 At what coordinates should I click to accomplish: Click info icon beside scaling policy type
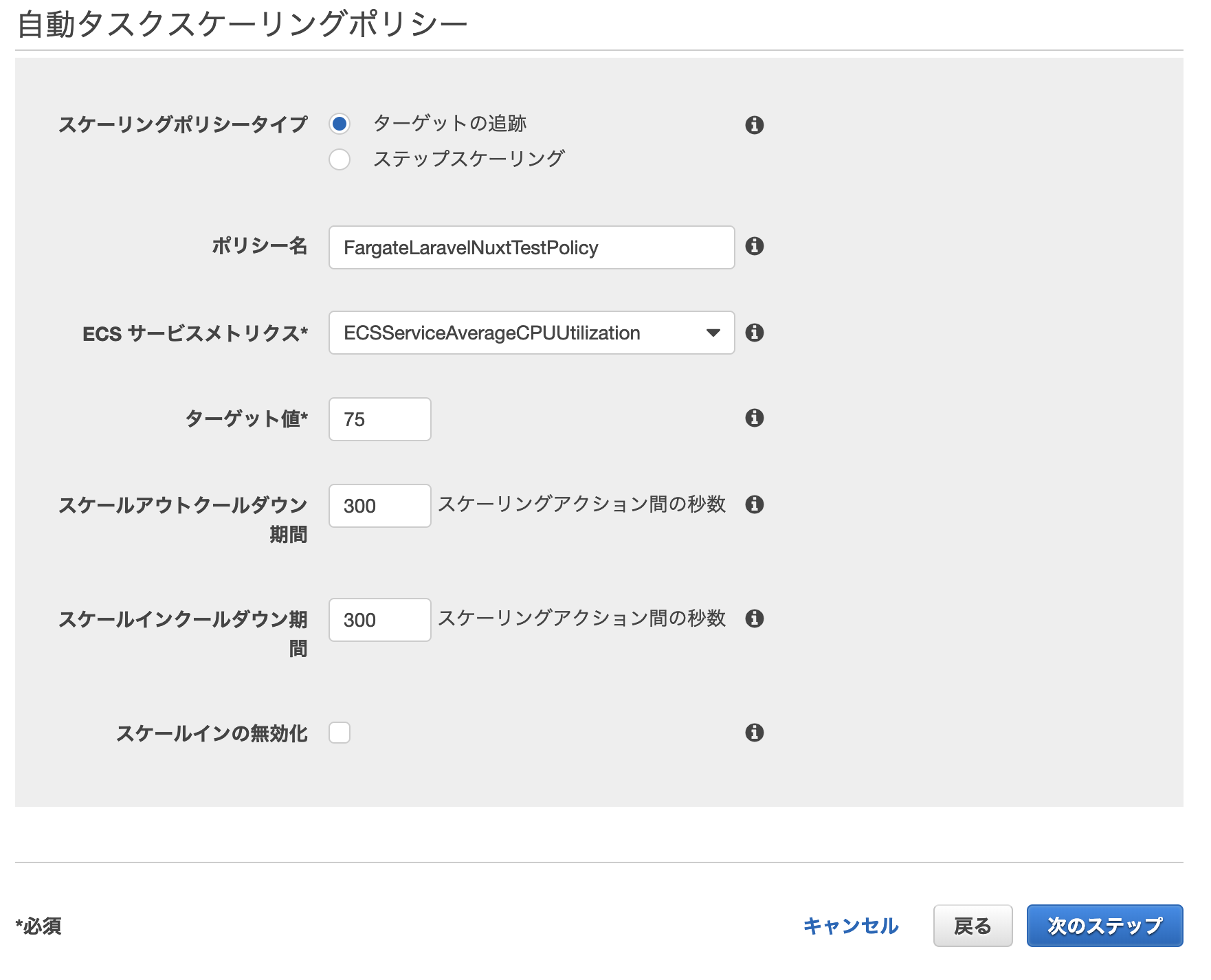754,125
